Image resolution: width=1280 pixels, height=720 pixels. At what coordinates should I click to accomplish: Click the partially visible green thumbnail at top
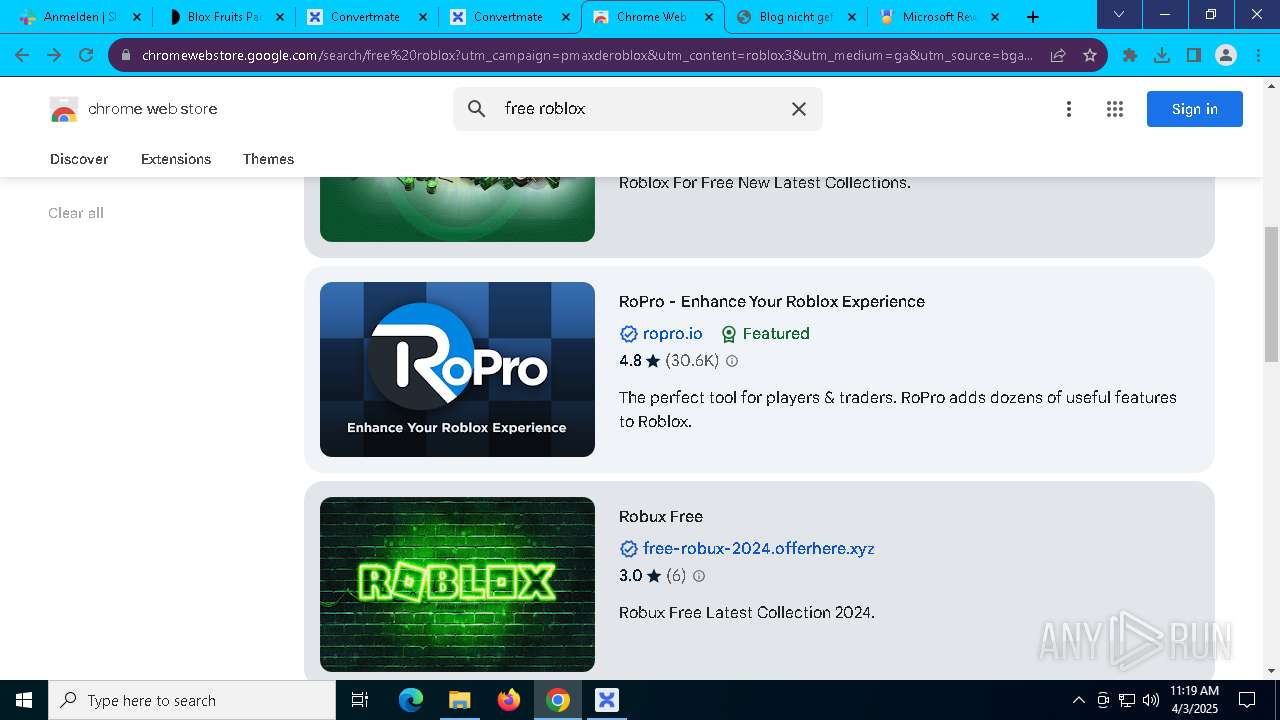point(457,209)
